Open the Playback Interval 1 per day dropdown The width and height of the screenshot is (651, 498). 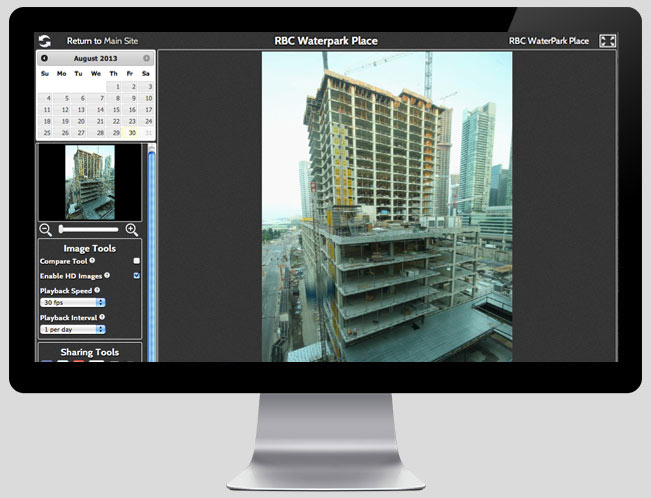(x=73, y=329)
